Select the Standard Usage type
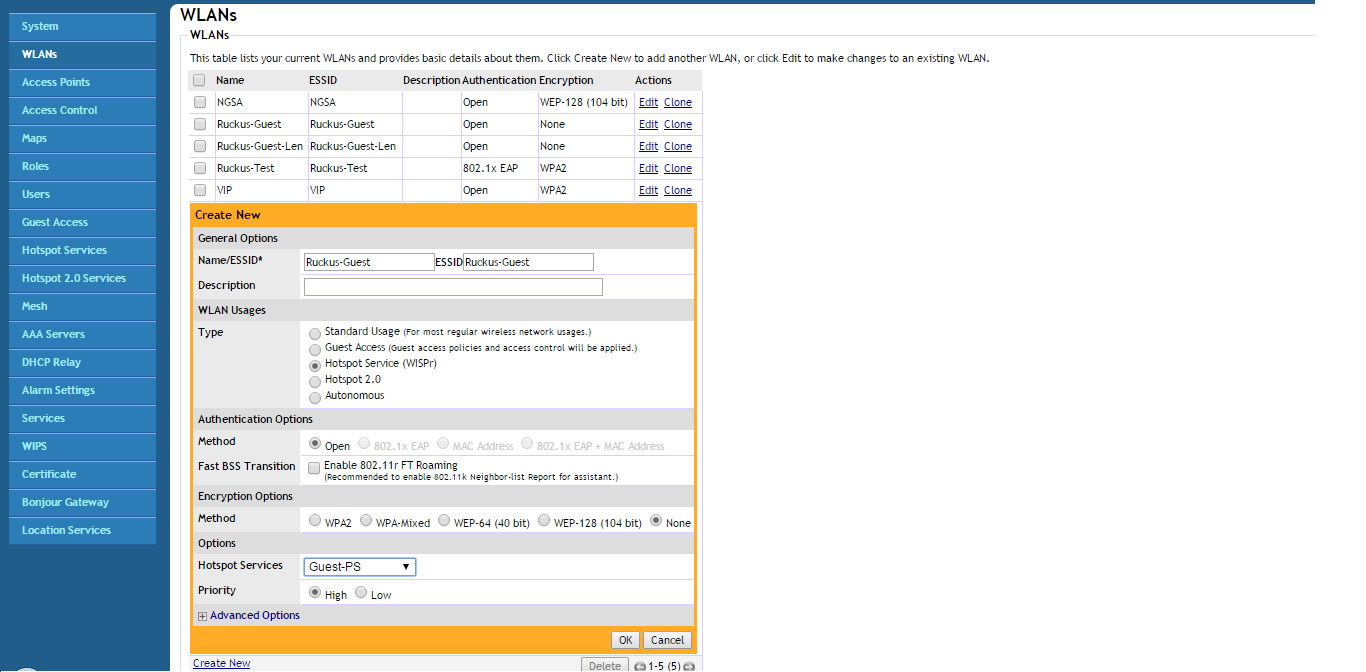Viewport: 1366px width, 672px height. [x=316, y=333]
